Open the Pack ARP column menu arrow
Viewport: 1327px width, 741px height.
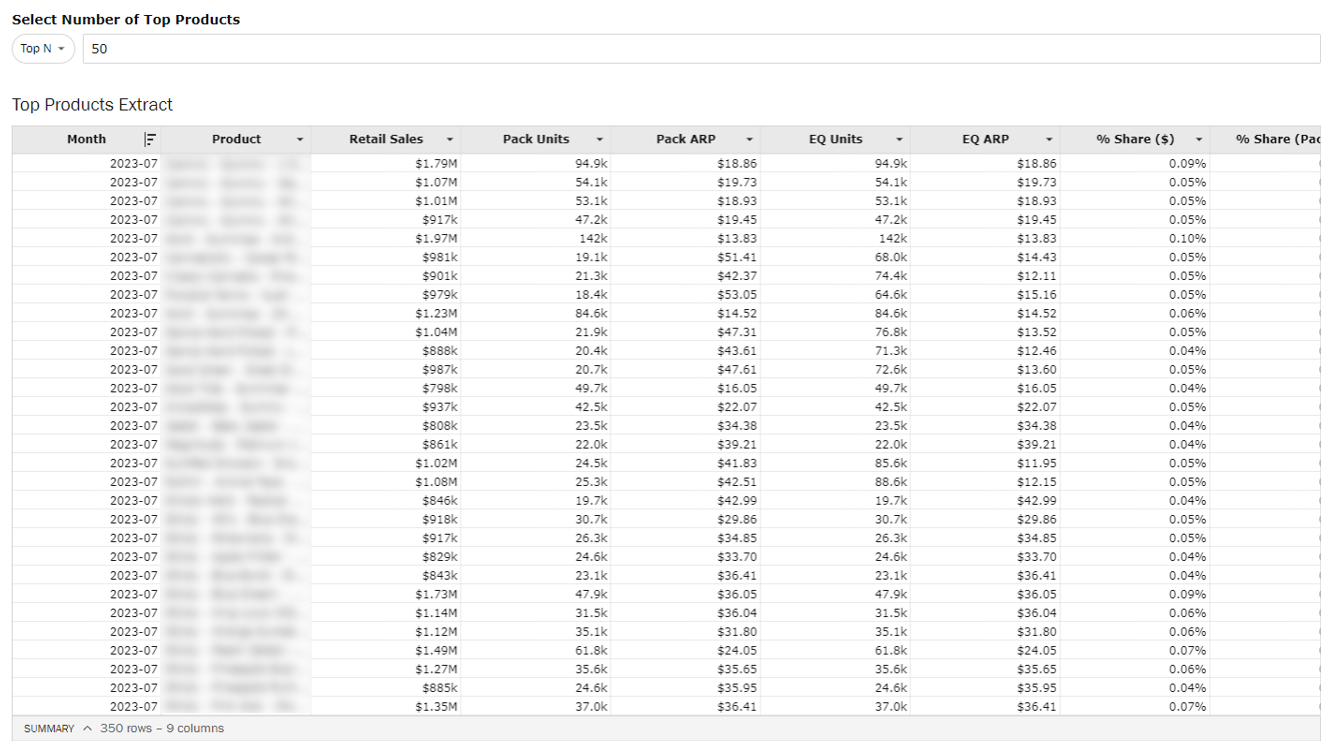749,140
